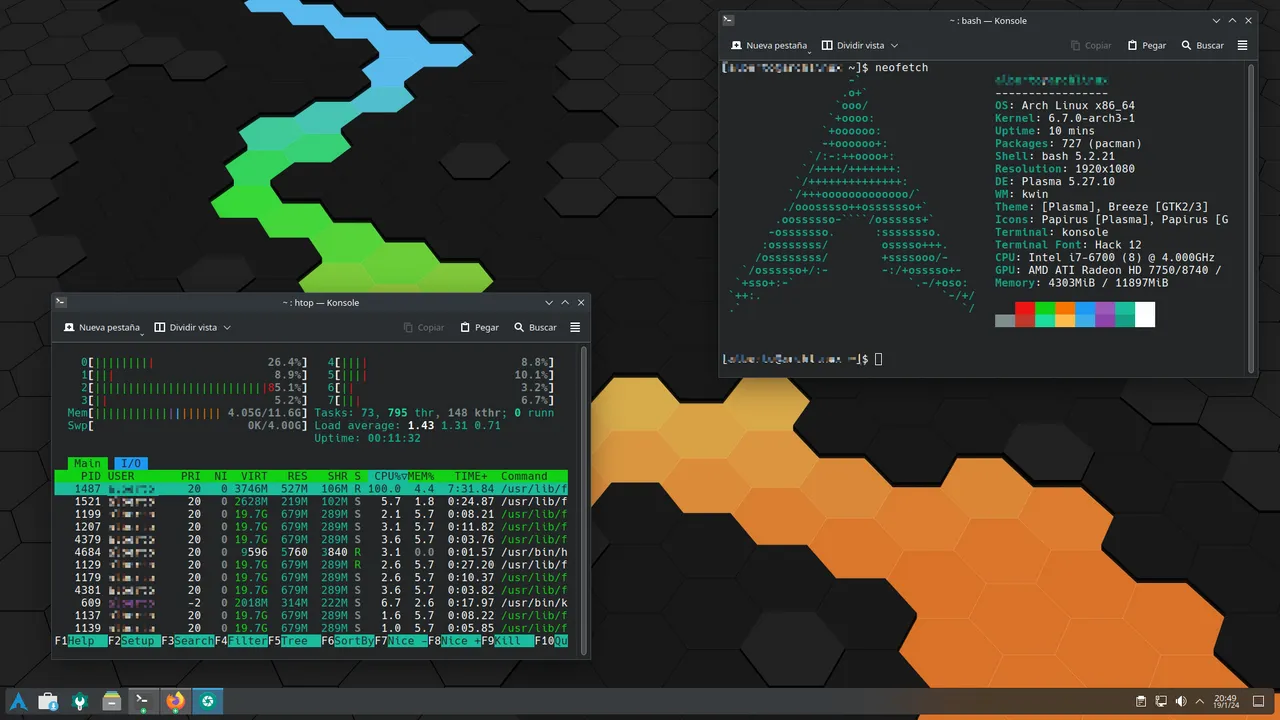Select htop process row with PID 4684
The width and height of the screenshot is (1280, 720).
point(311,552)
